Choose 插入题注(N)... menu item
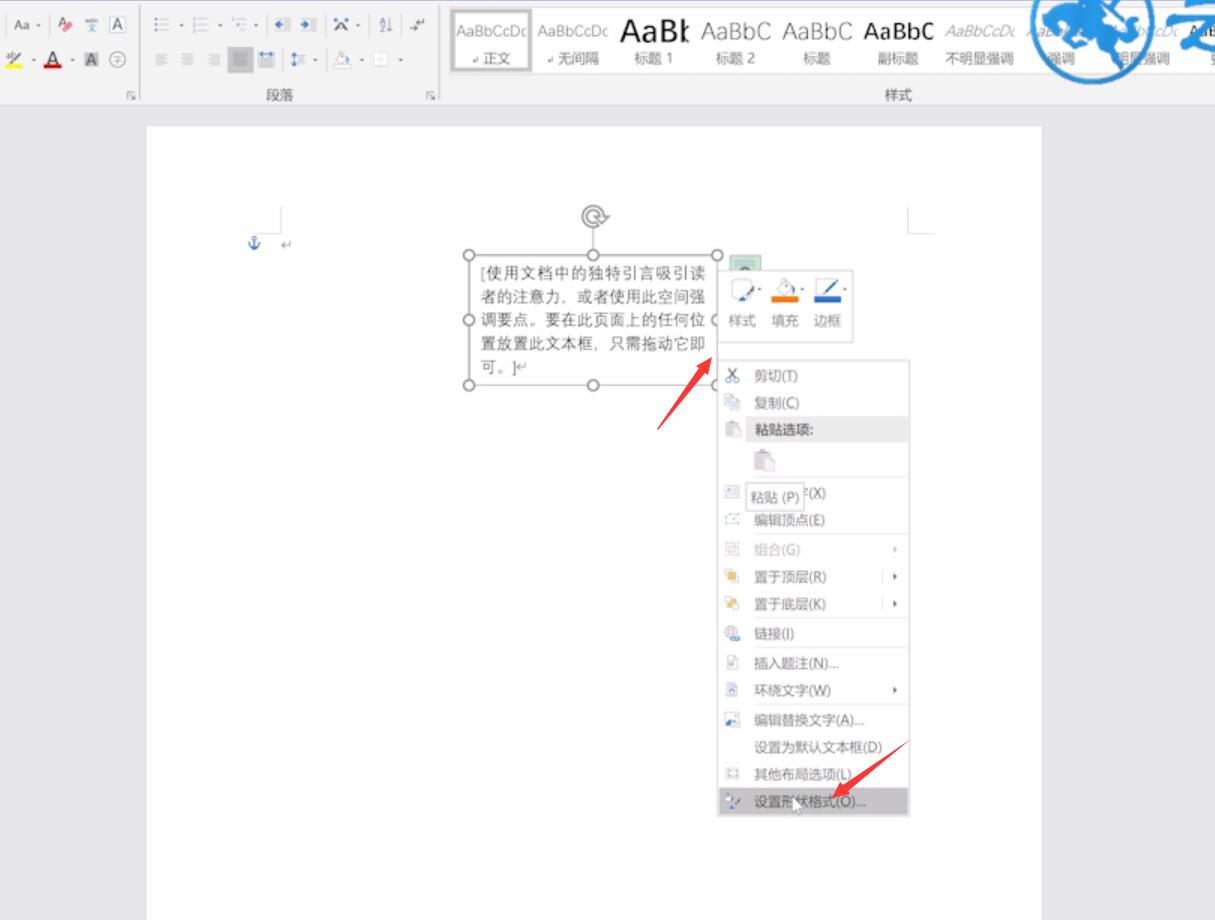 click(x=813, y=663)
